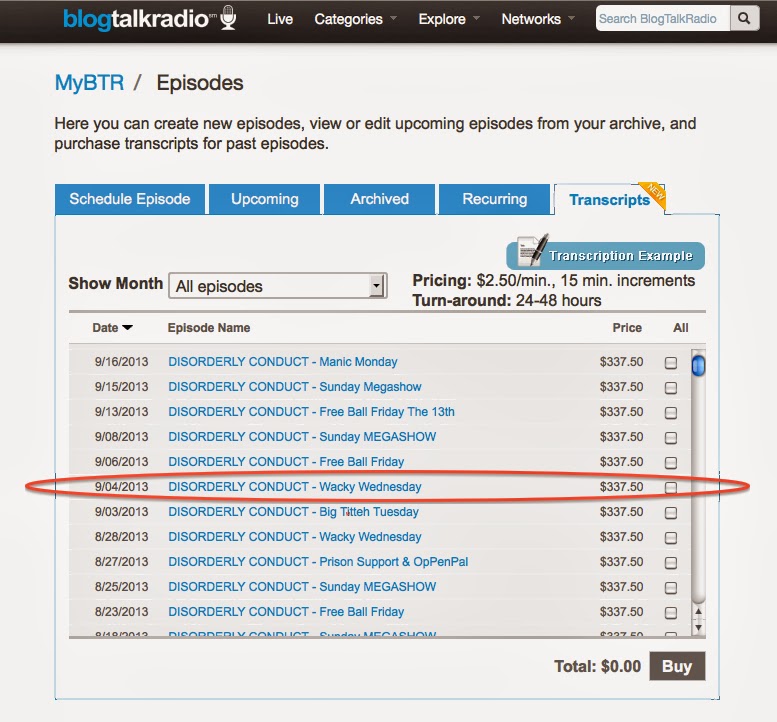This screenshot has height=722, width=777.
Task: Switch to the Archived tab
Action: pos(380,199)
